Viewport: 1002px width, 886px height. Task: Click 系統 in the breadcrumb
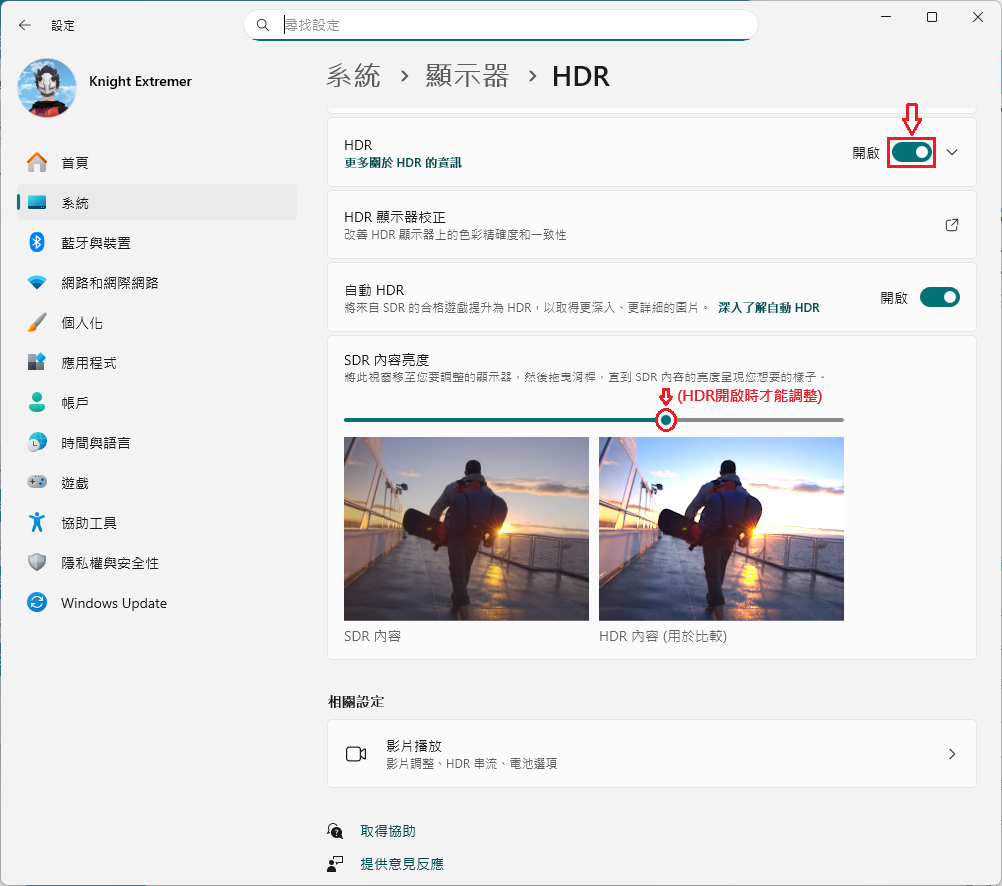tap(353, 76)
